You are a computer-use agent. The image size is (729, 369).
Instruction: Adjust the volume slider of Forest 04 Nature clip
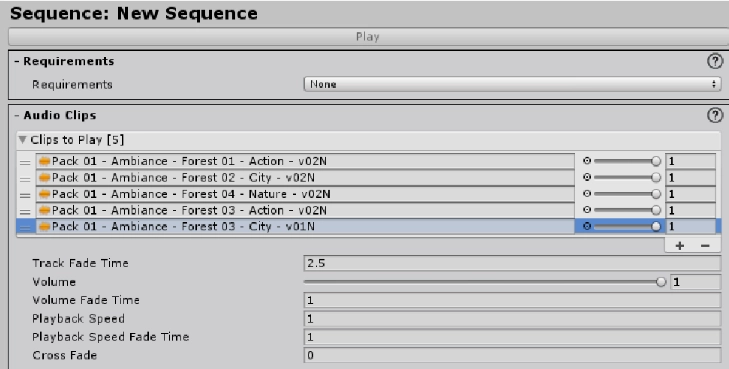pos(627,194)
